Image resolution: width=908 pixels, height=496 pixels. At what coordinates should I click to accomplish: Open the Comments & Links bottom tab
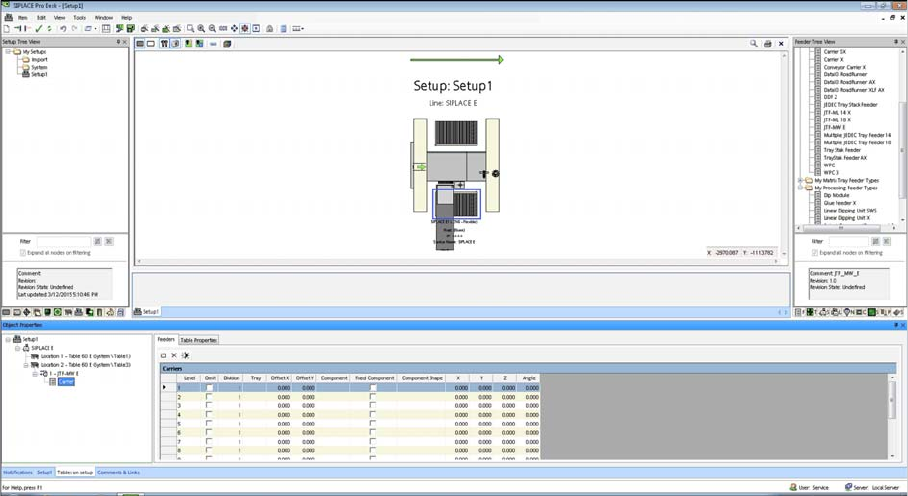click(x=118, y=472)
